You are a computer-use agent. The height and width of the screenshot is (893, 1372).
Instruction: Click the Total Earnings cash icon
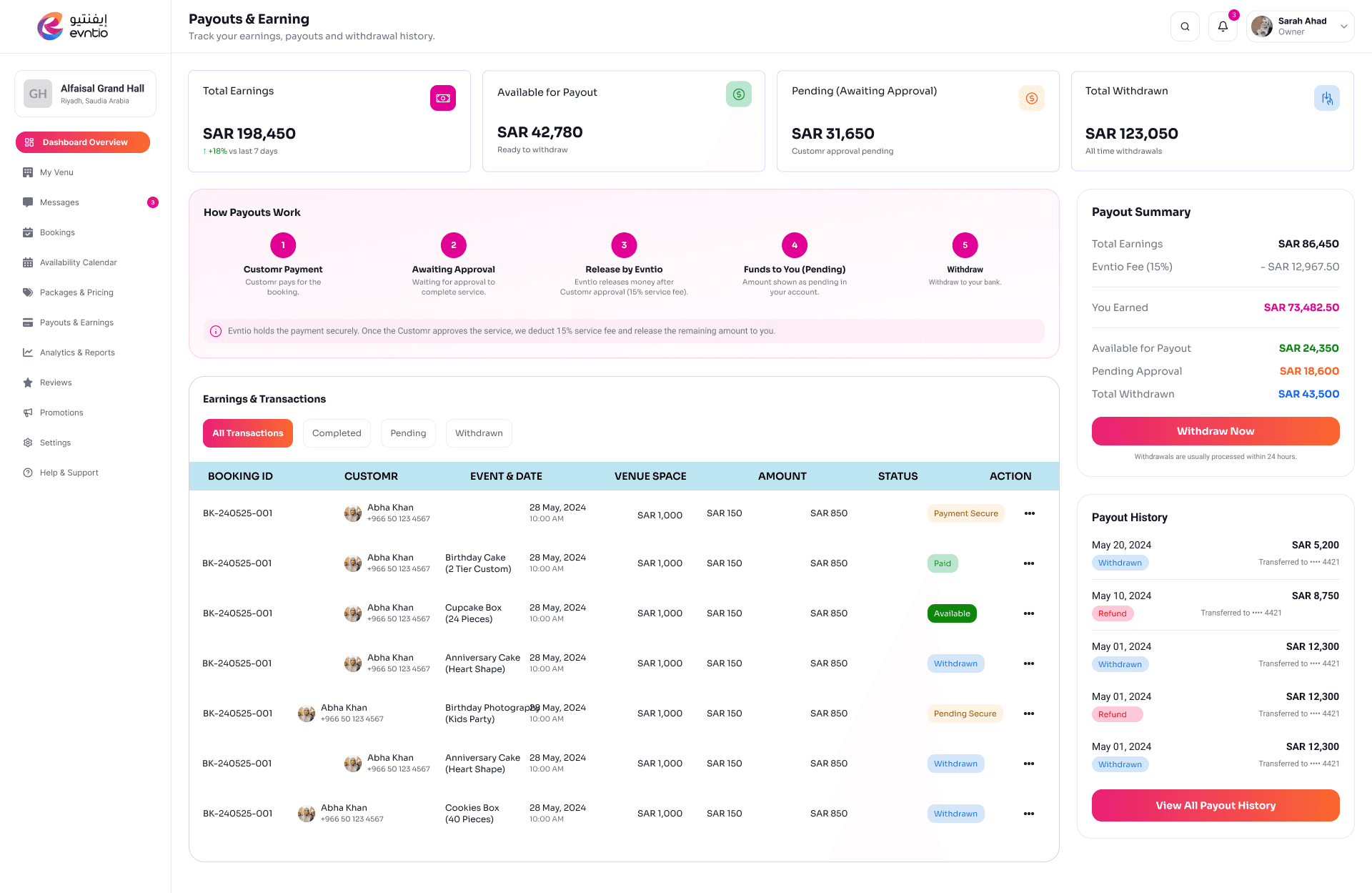tap(443, 98)
